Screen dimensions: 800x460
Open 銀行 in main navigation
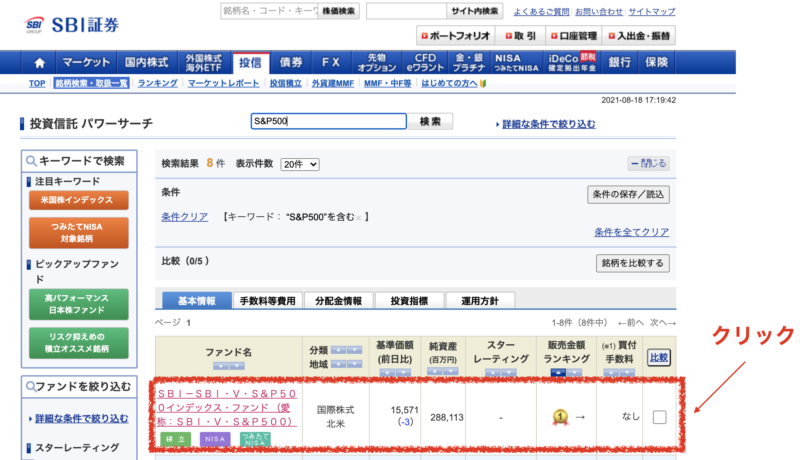point(619,63)
